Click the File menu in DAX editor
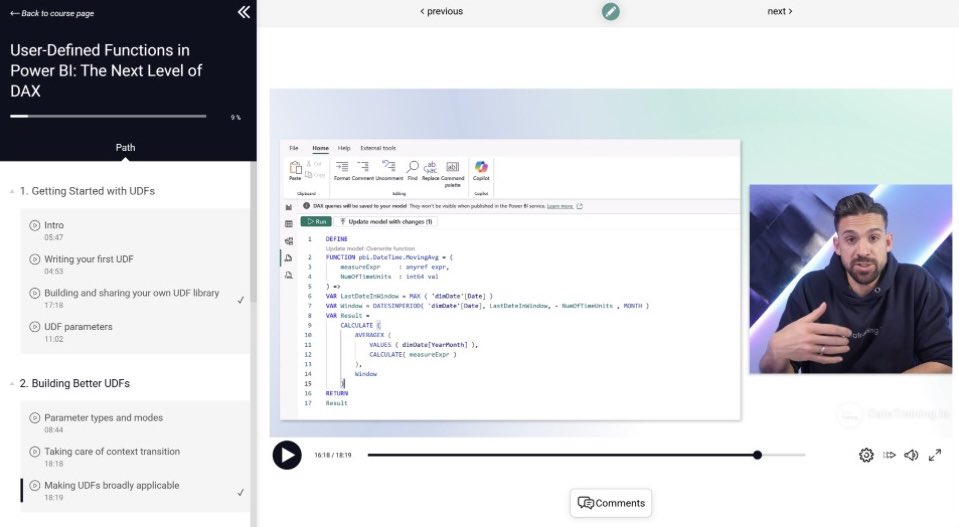The height and width of the screenshot is (527, 959). click(x=294, y=148)
